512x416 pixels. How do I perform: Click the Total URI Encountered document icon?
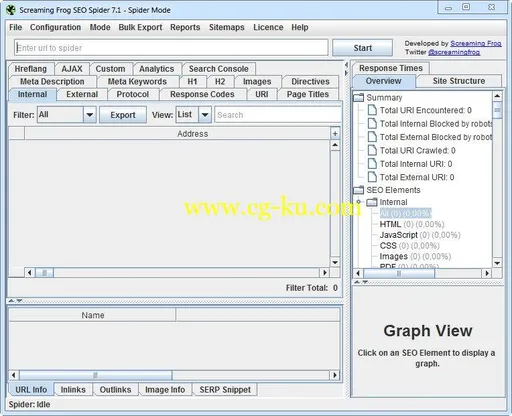coord(372,110)
